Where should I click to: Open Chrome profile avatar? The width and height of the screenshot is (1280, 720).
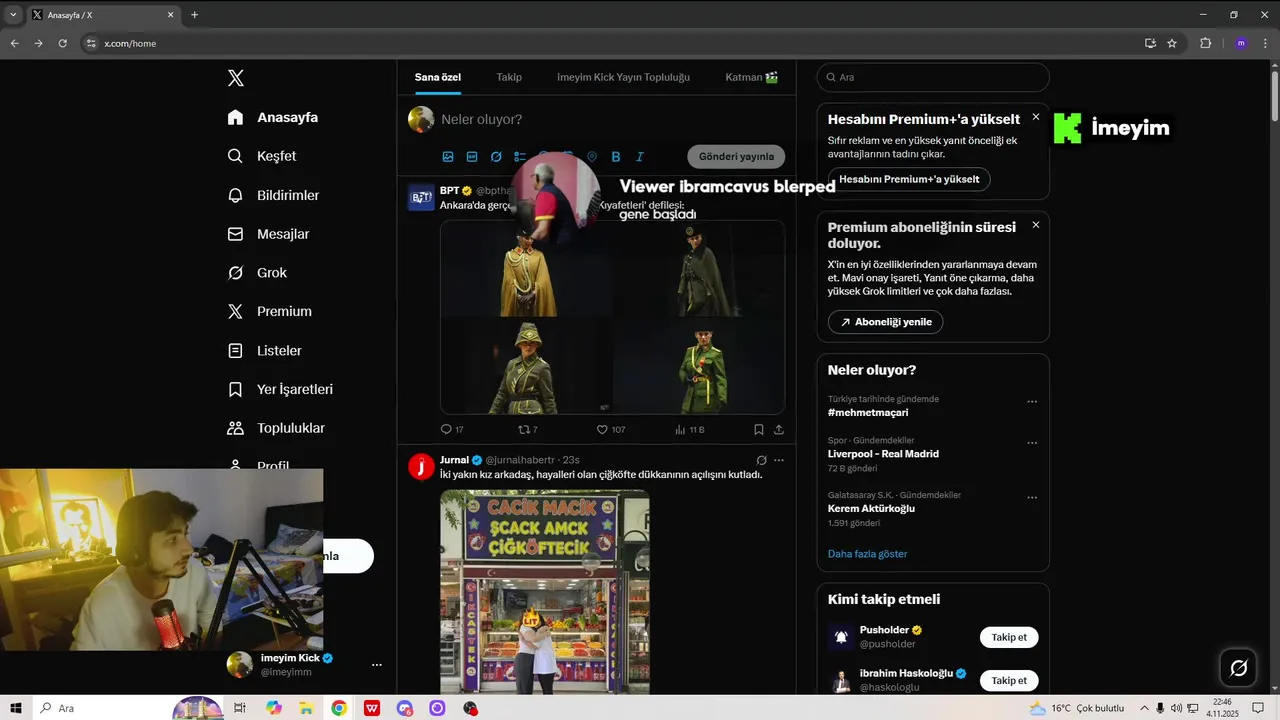click(1241, 43)
